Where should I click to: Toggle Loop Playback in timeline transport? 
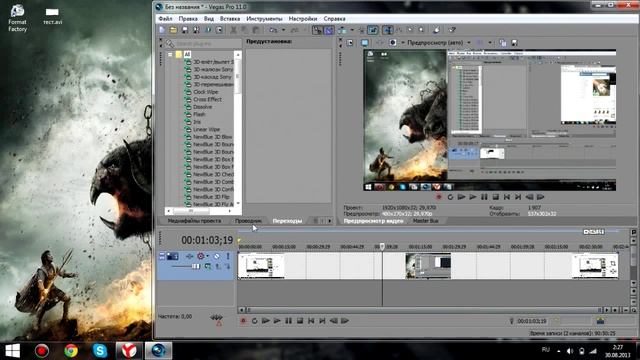[x=254, y=321]
